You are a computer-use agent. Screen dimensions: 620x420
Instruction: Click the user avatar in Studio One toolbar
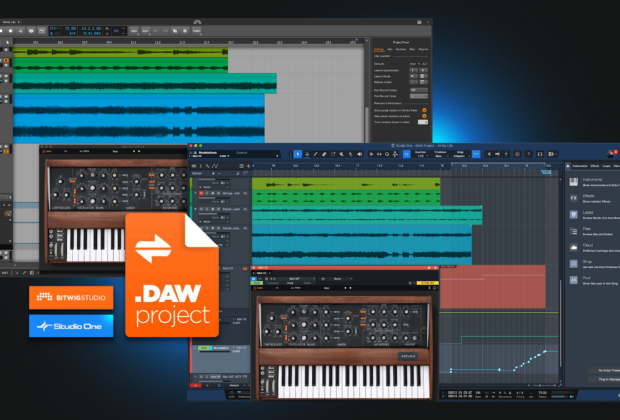click(611, 154)
